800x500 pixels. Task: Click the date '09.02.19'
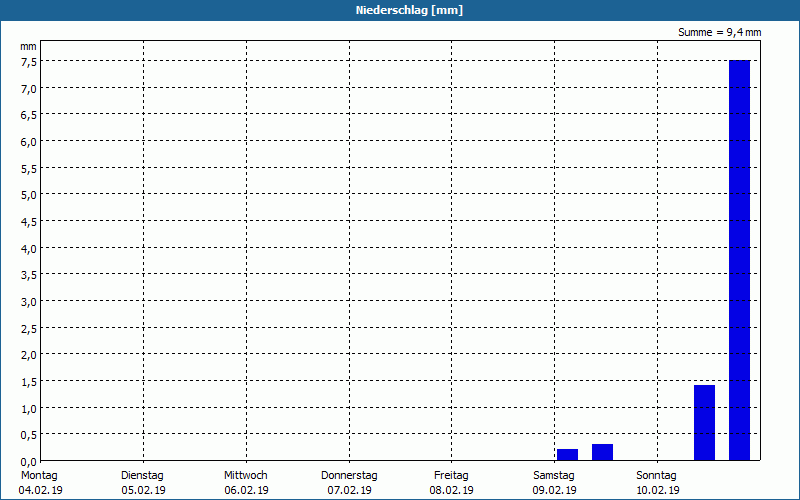pyautogui.click(x=555, y=490)
